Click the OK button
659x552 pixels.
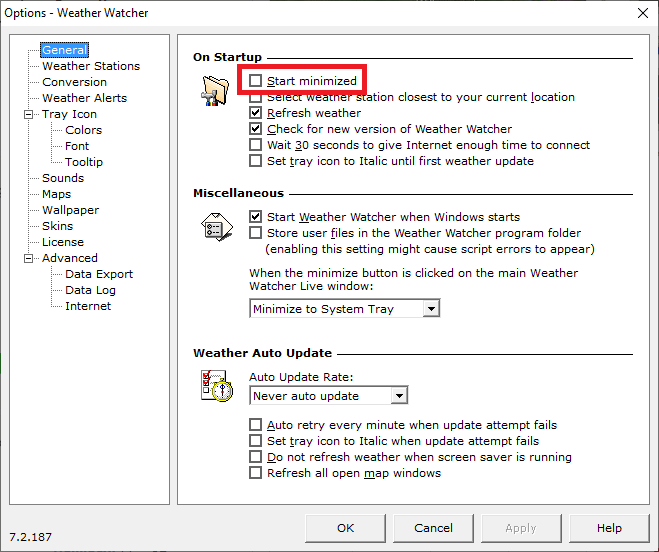pyautogui.click(x=345, y=528)
